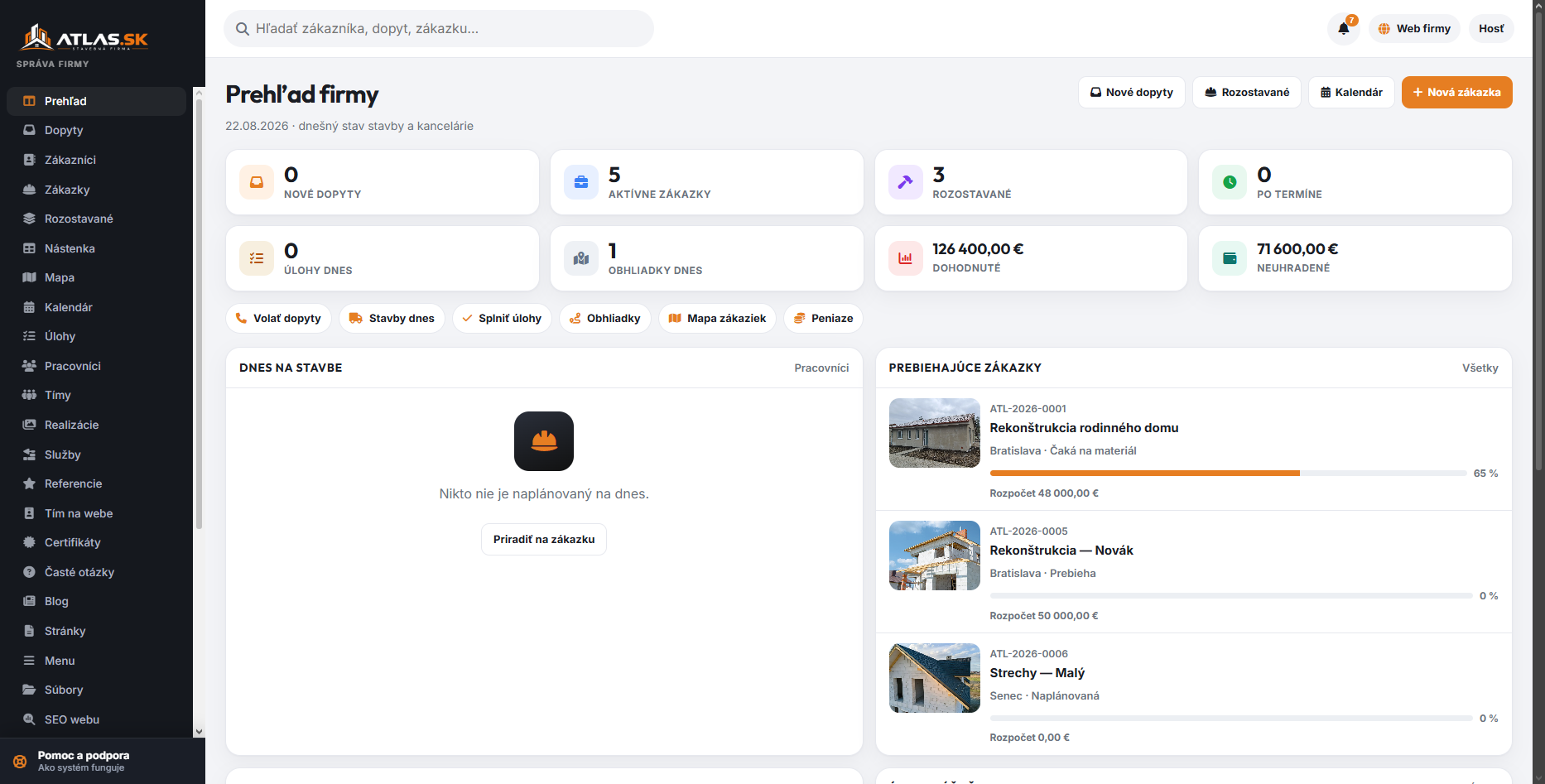Open the Strechy — Malý thumbnail
Image resolution: width=1545 pixels, height=784 pixels.
(x=935, y=678)
